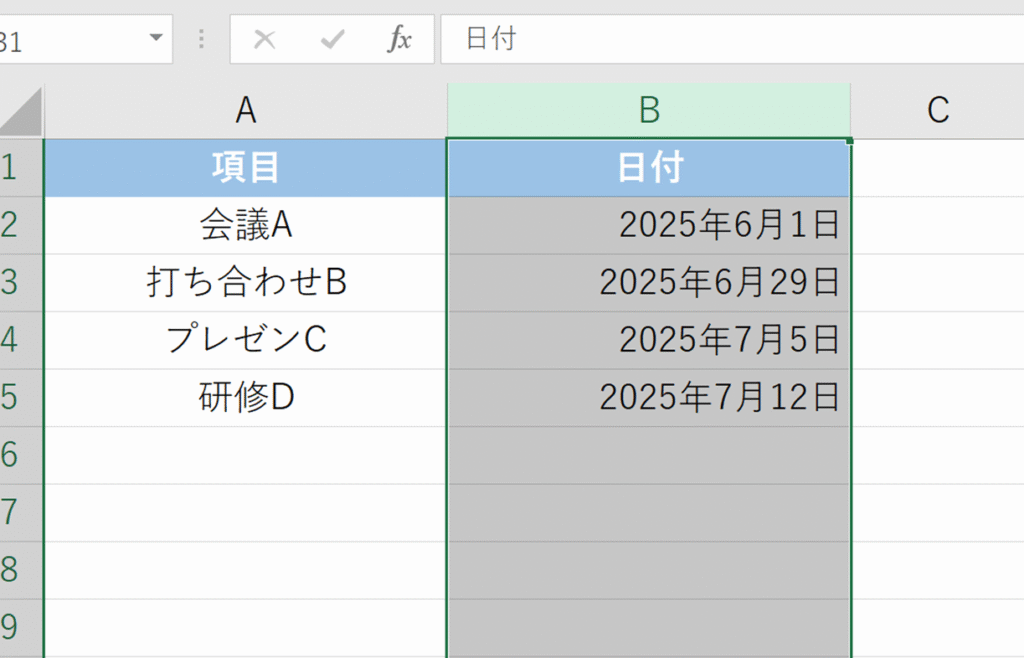1024x658 pixels.
Task: Click the enter checkmark formula bar icon
Action: (x=332, y=40)
